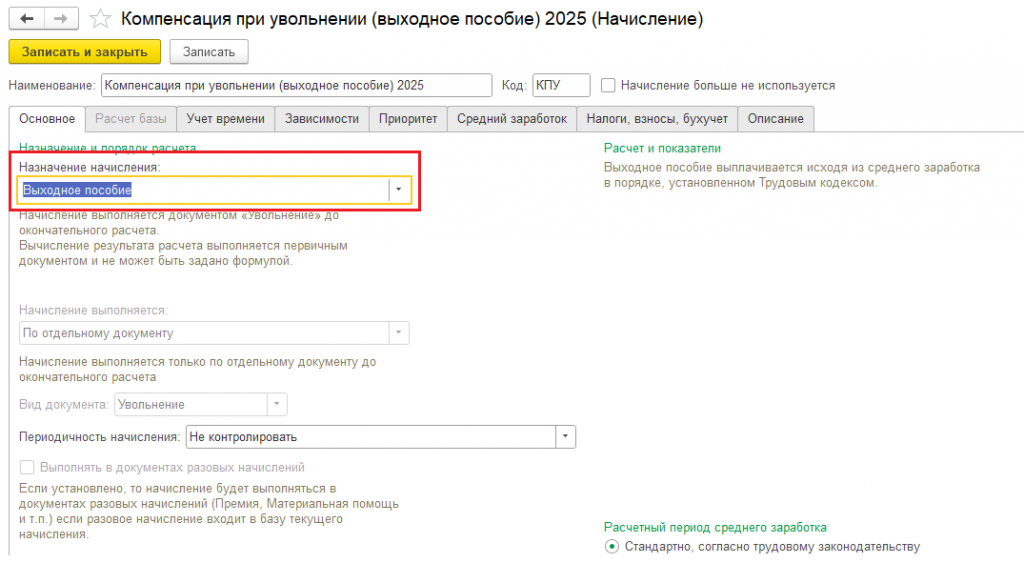Open the «Учет времени» tab
The width and height of the screenshot is (1024, 563).
226,119
